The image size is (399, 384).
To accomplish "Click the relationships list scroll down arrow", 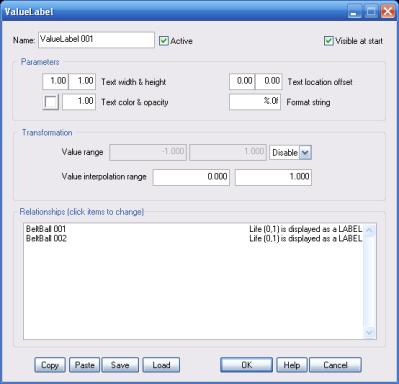I will click(369, 332).
